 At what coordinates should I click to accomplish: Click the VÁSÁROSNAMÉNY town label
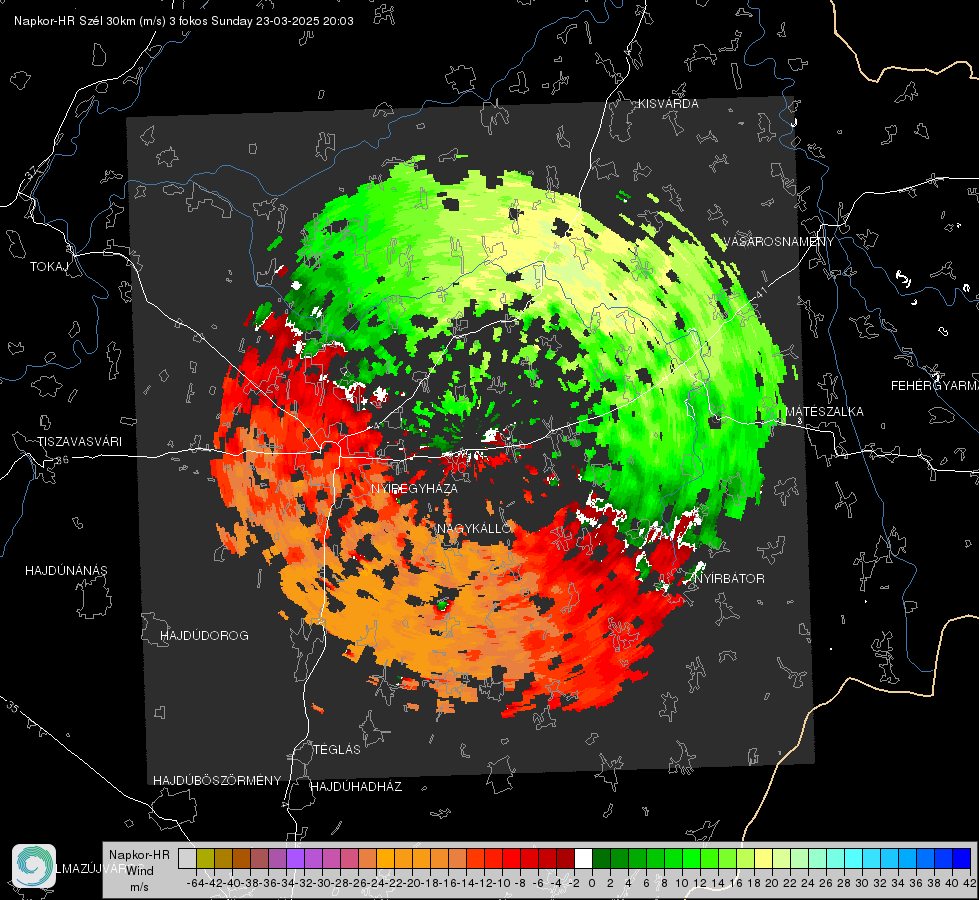(x=779, y=242)
